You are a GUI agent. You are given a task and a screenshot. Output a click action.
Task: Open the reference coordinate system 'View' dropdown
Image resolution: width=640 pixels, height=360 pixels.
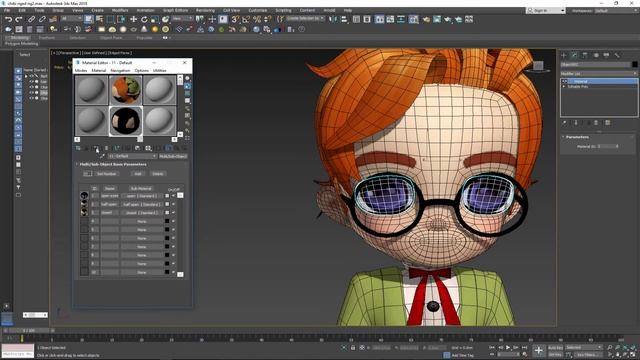(182, 19)
